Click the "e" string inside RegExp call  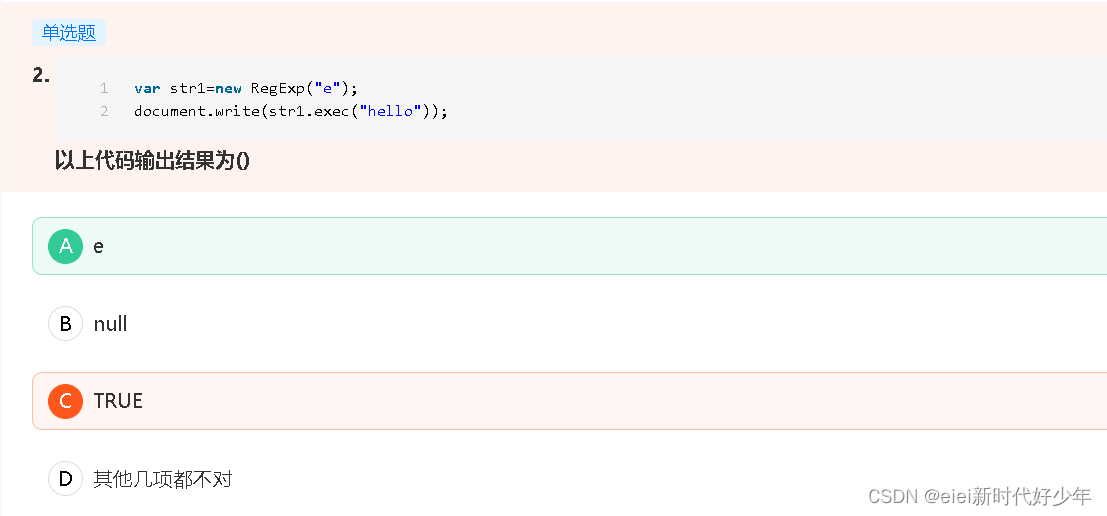click(x=327, y=88)
